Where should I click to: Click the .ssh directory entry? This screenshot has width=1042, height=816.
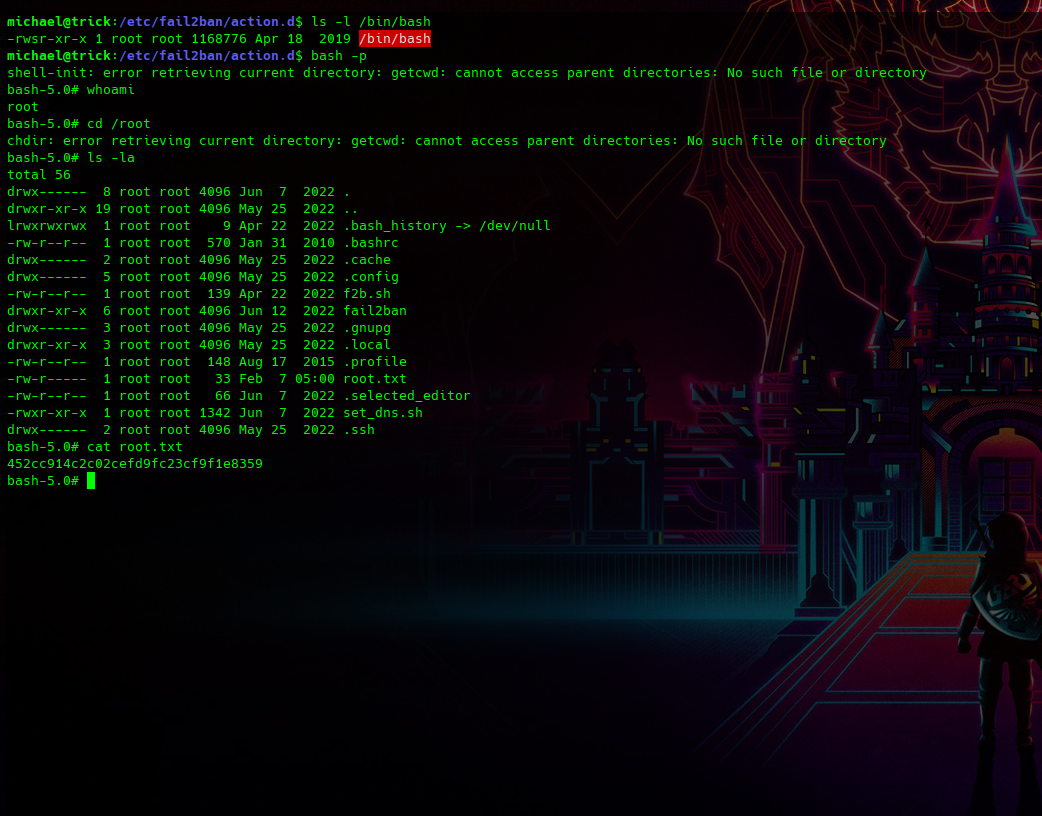click(359, 430)
